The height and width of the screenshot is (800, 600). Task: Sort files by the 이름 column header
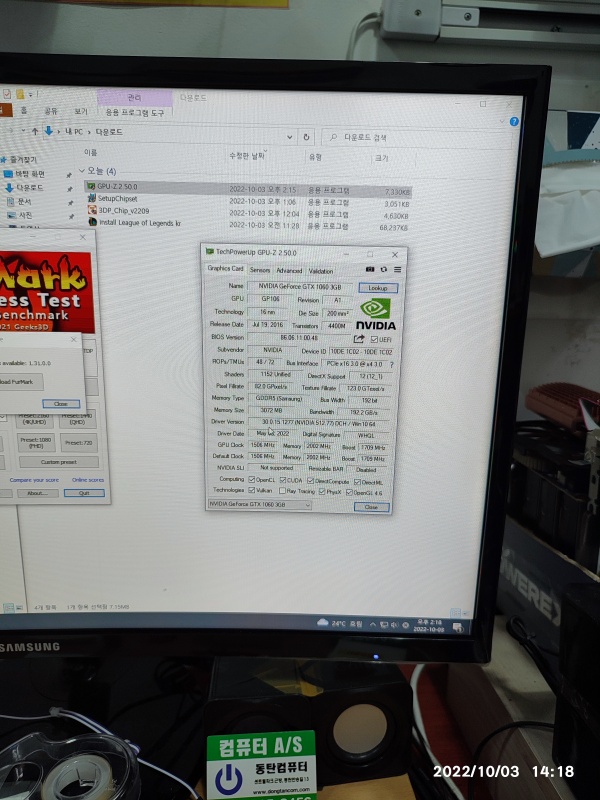(x=91, y=152)
